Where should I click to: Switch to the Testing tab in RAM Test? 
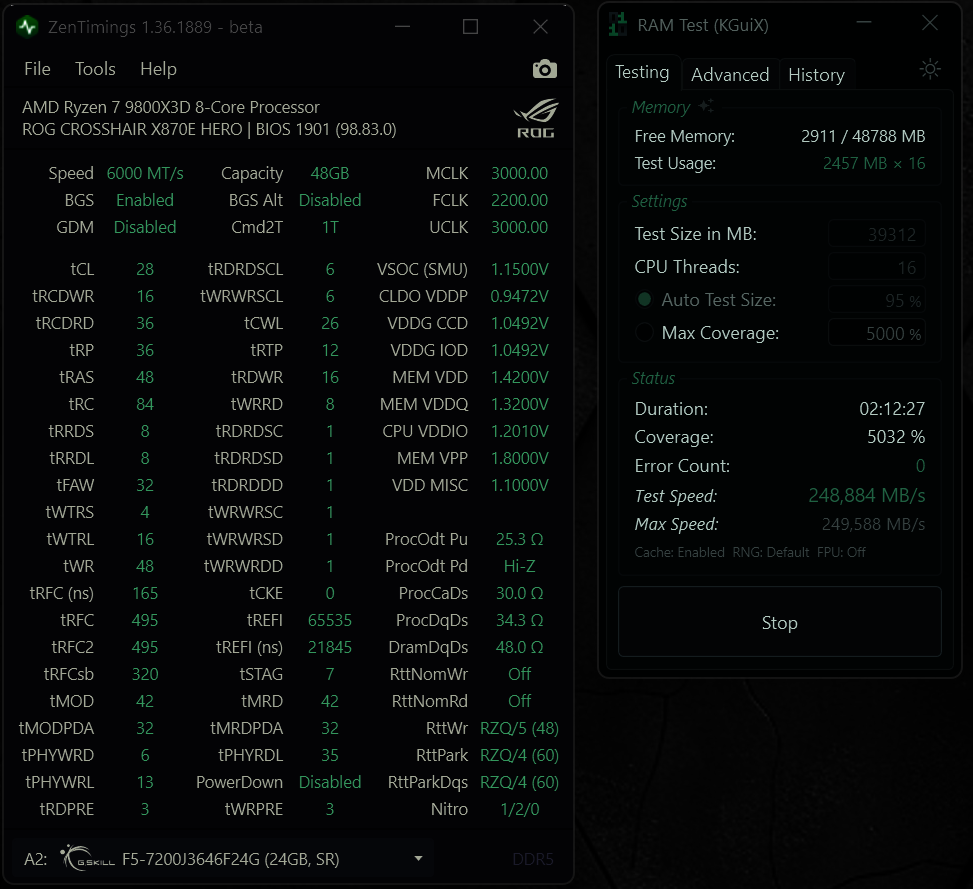pyautogui.click(x=642, y=73)
